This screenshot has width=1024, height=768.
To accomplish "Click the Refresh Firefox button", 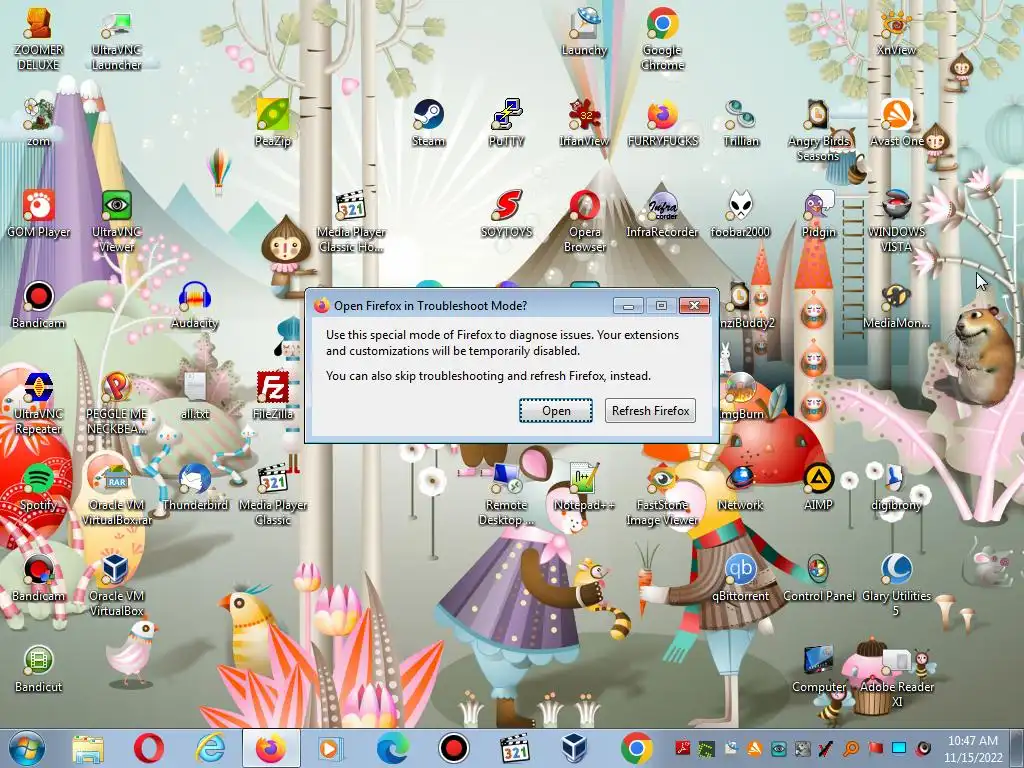I will [x=650, y=411].
